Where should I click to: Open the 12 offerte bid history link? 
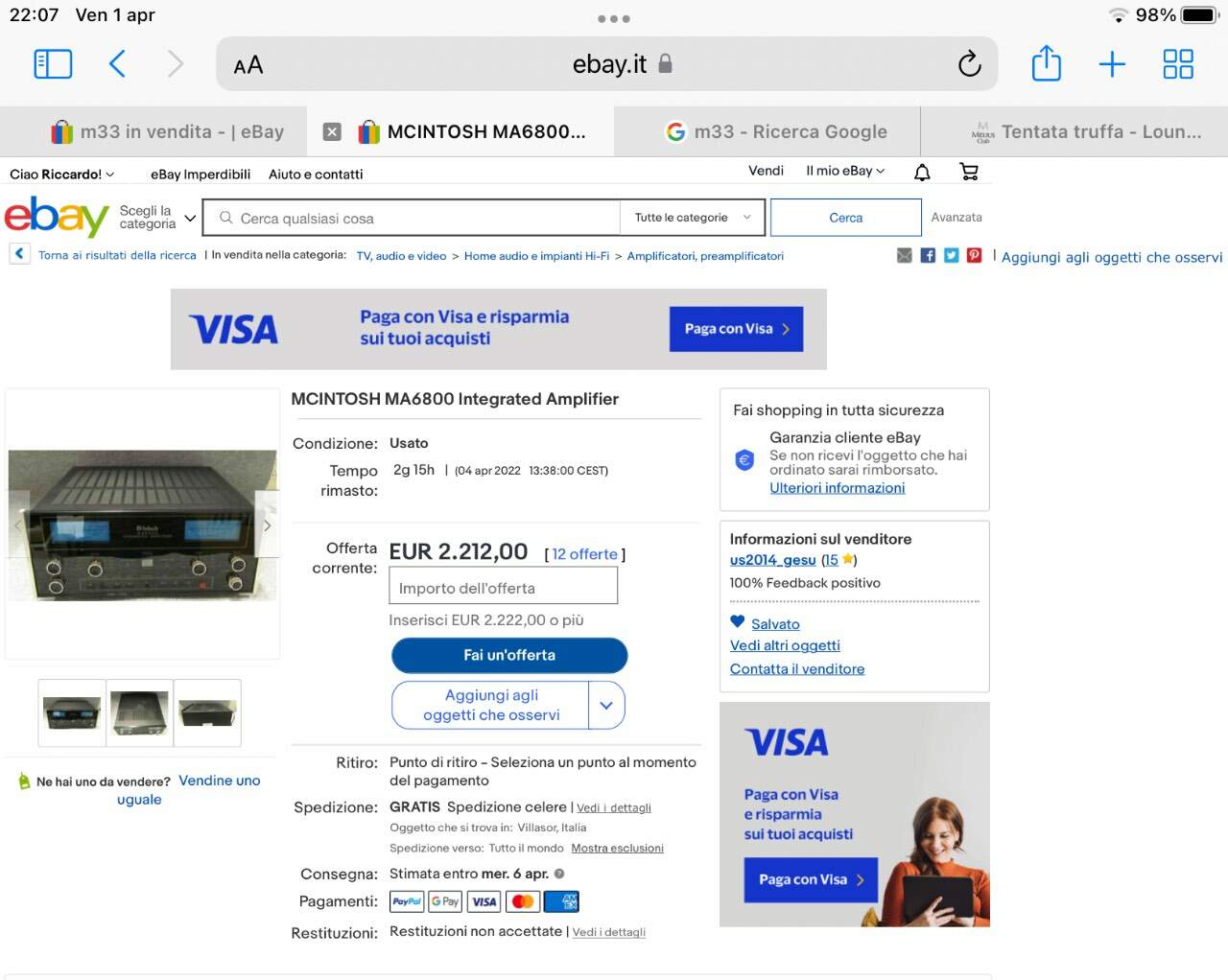584,554
